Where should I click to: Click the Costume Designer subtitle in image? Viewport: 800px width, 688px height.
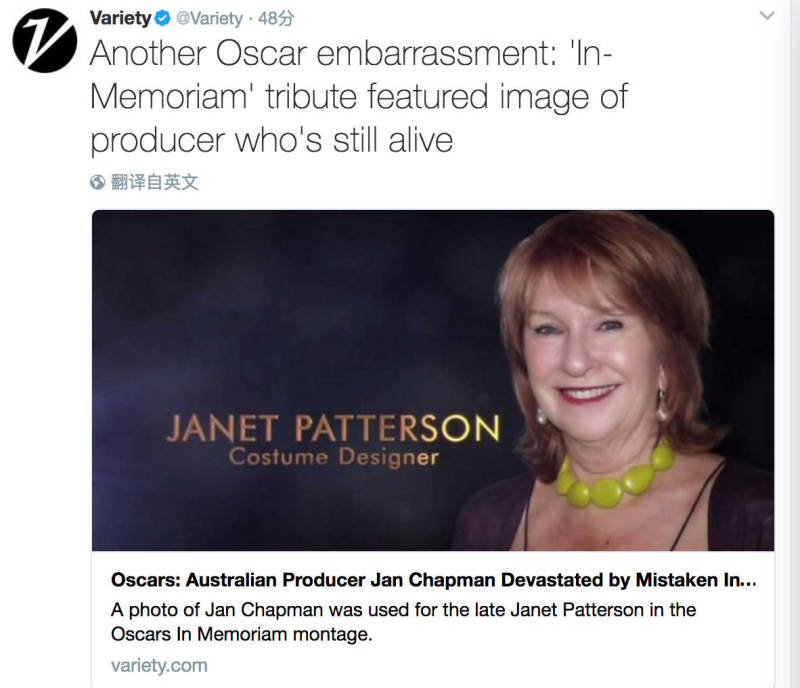pos(334,458)
